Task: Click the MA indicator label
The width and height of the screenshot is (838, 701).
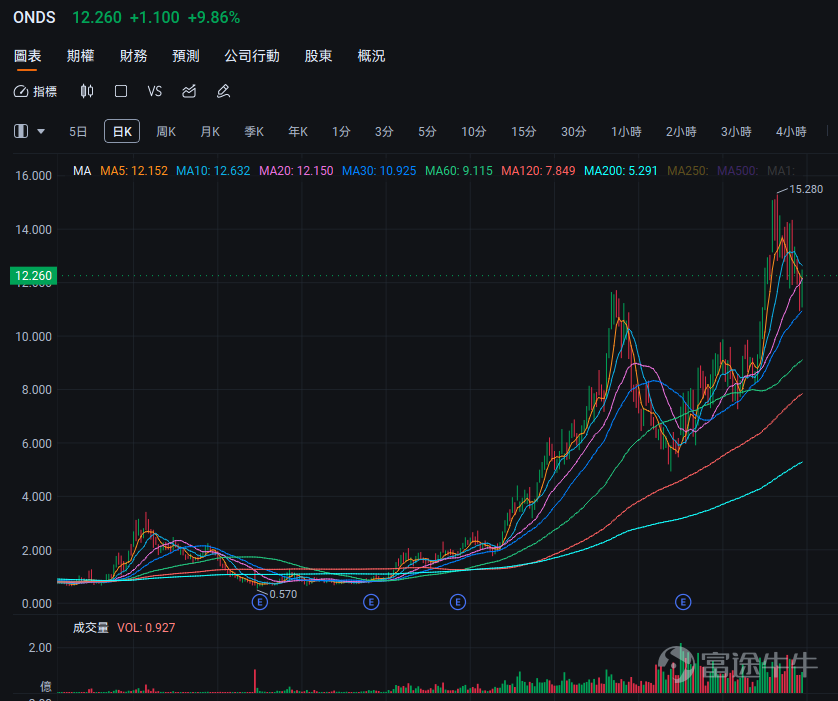Action: 82,171
